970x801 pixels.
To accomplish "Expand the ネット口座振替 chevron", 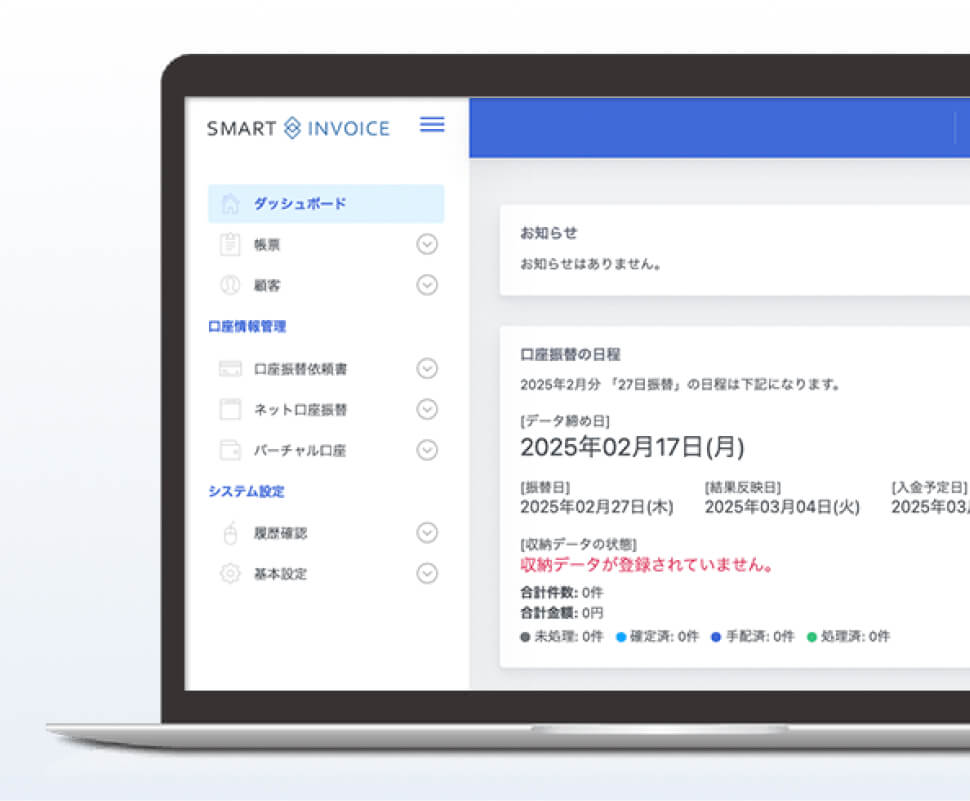I will [427, 409].
